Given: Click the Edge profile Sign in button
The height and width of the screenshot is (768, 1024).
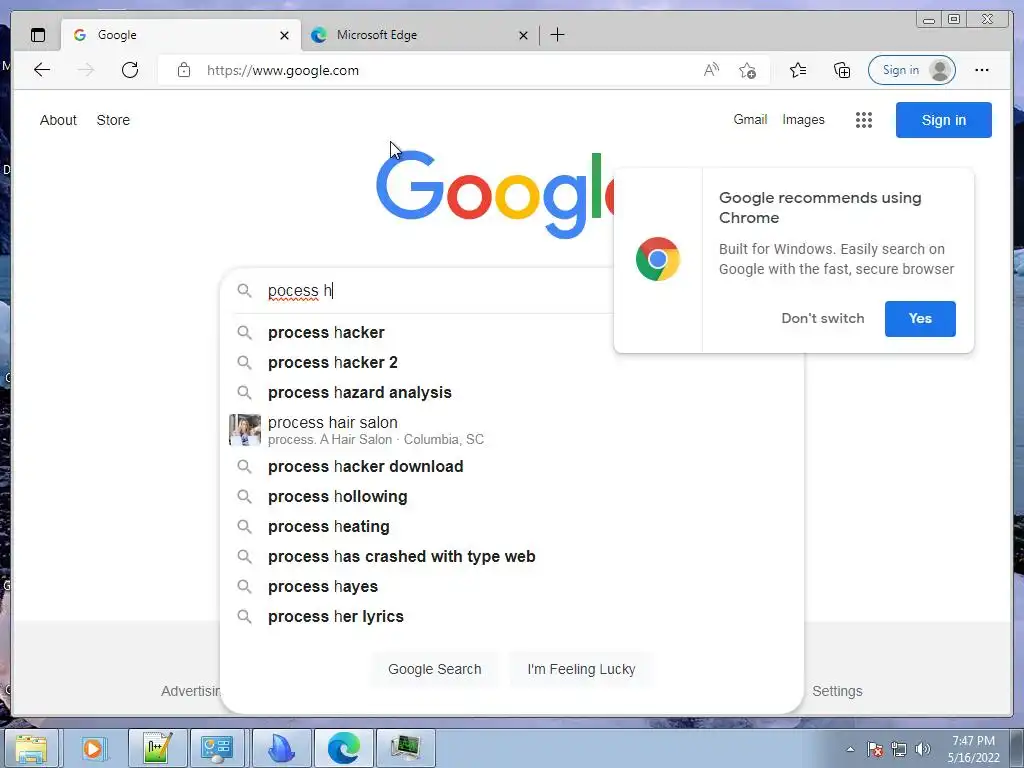Looking at the screenshot, I should coord(912,70).
